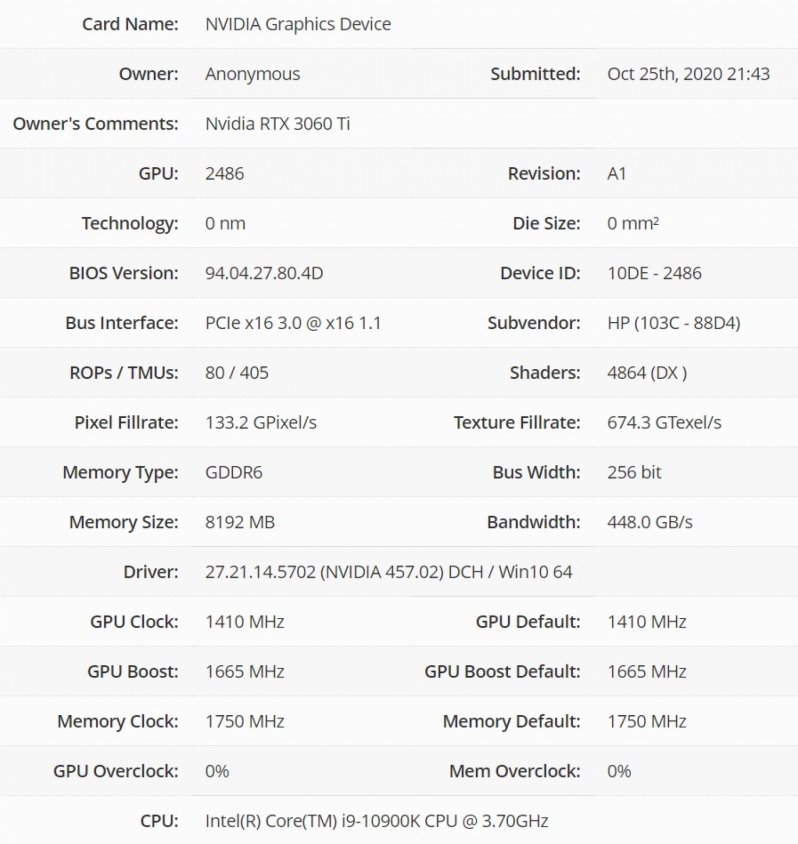Image resolution: width=798 pixels, height=844 pixels.
Task: Click the HP (103C - 88D4) subvendor
Action: coord(673,323)
